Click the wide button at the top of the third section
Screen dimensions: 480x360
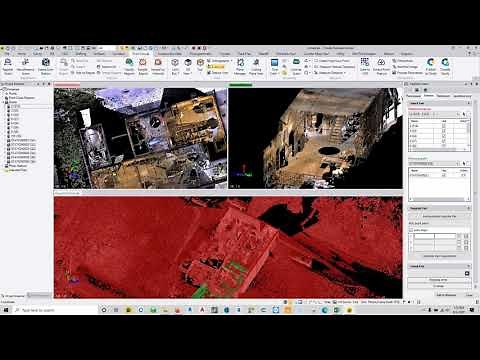(439, 216)
